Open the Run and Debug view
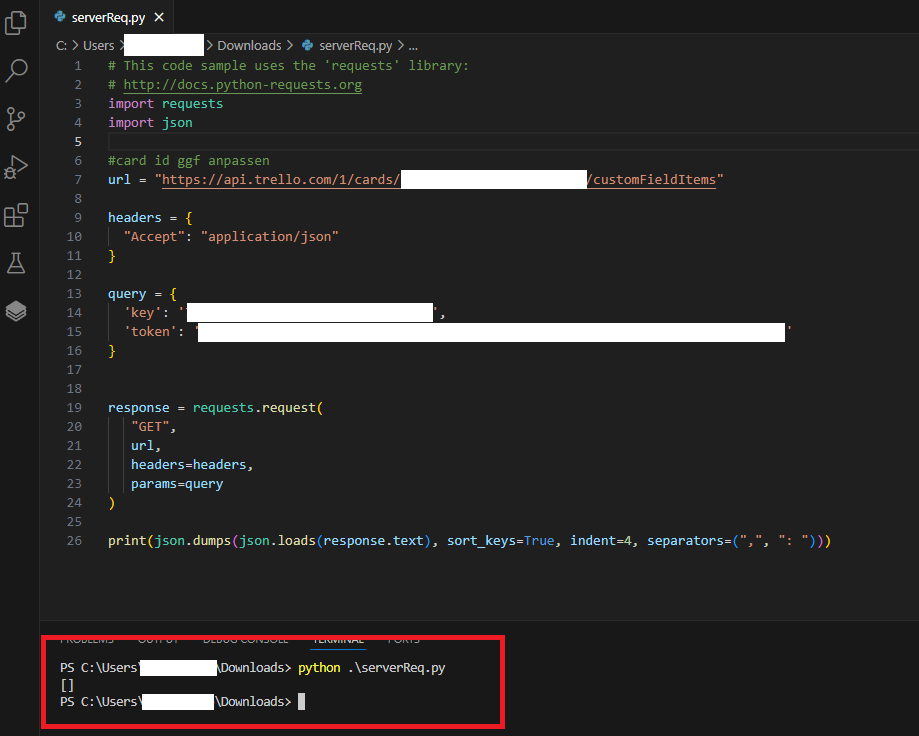 [x=16, y=167]
